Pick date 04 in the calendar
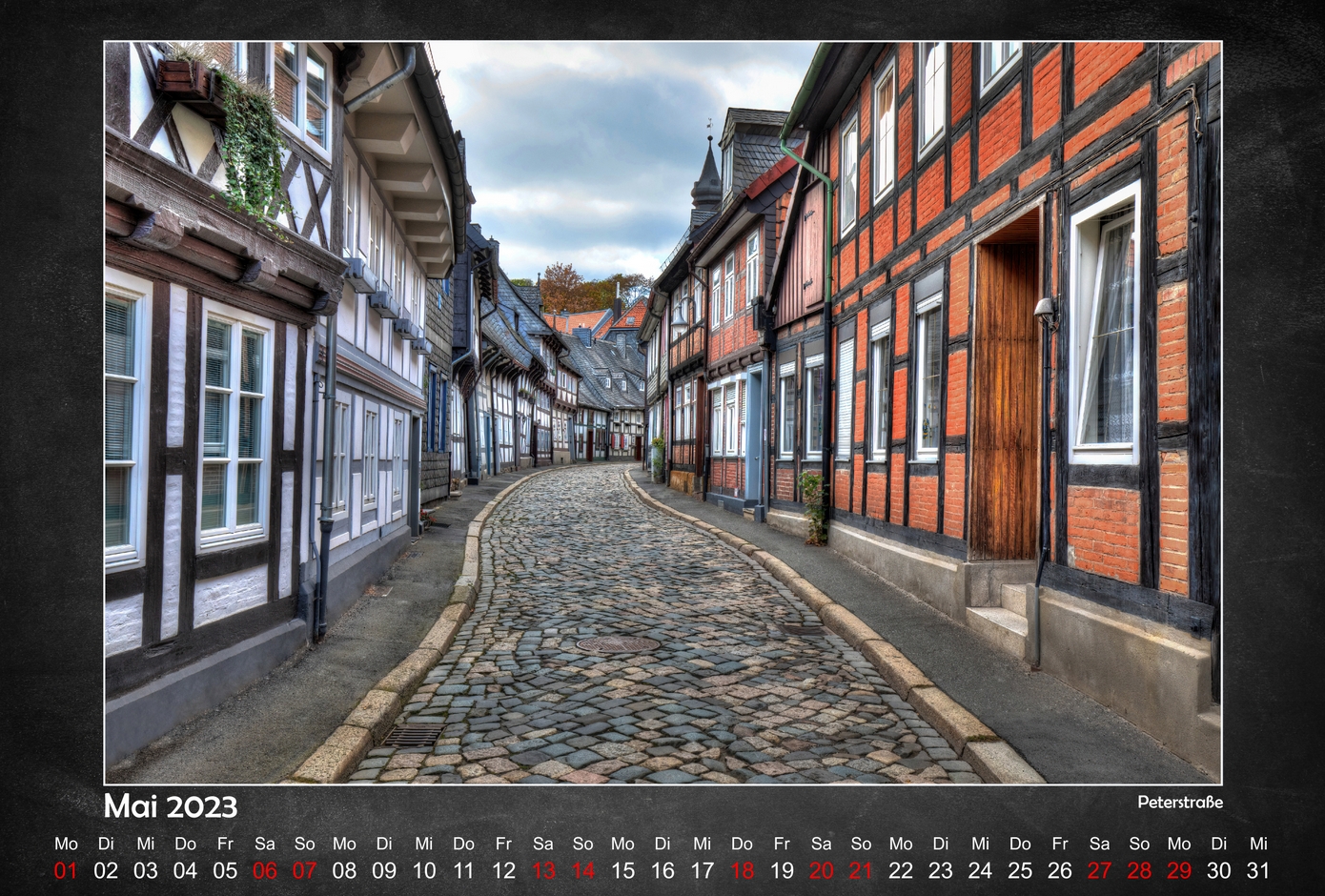This screenshot has width=1325, height=896. pos(186,870)
